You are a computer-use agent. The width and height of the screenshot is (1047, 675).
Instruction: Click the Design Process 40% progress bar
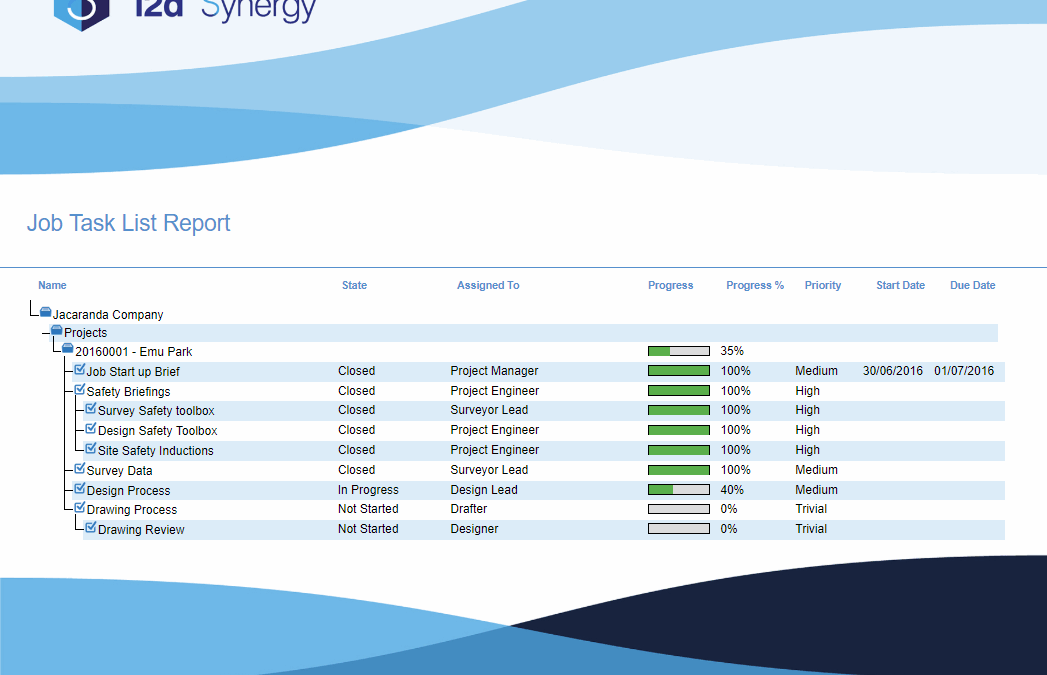[x=678, y=489]
